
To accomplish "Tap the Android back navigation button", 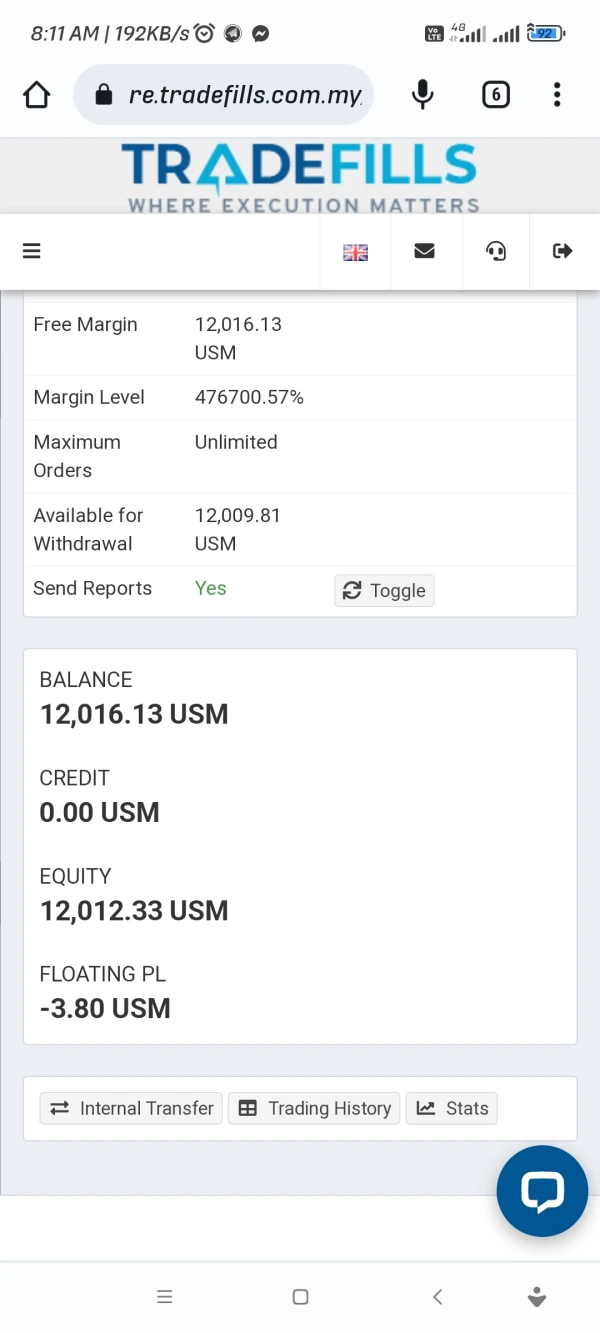I will click(437, 1297).
